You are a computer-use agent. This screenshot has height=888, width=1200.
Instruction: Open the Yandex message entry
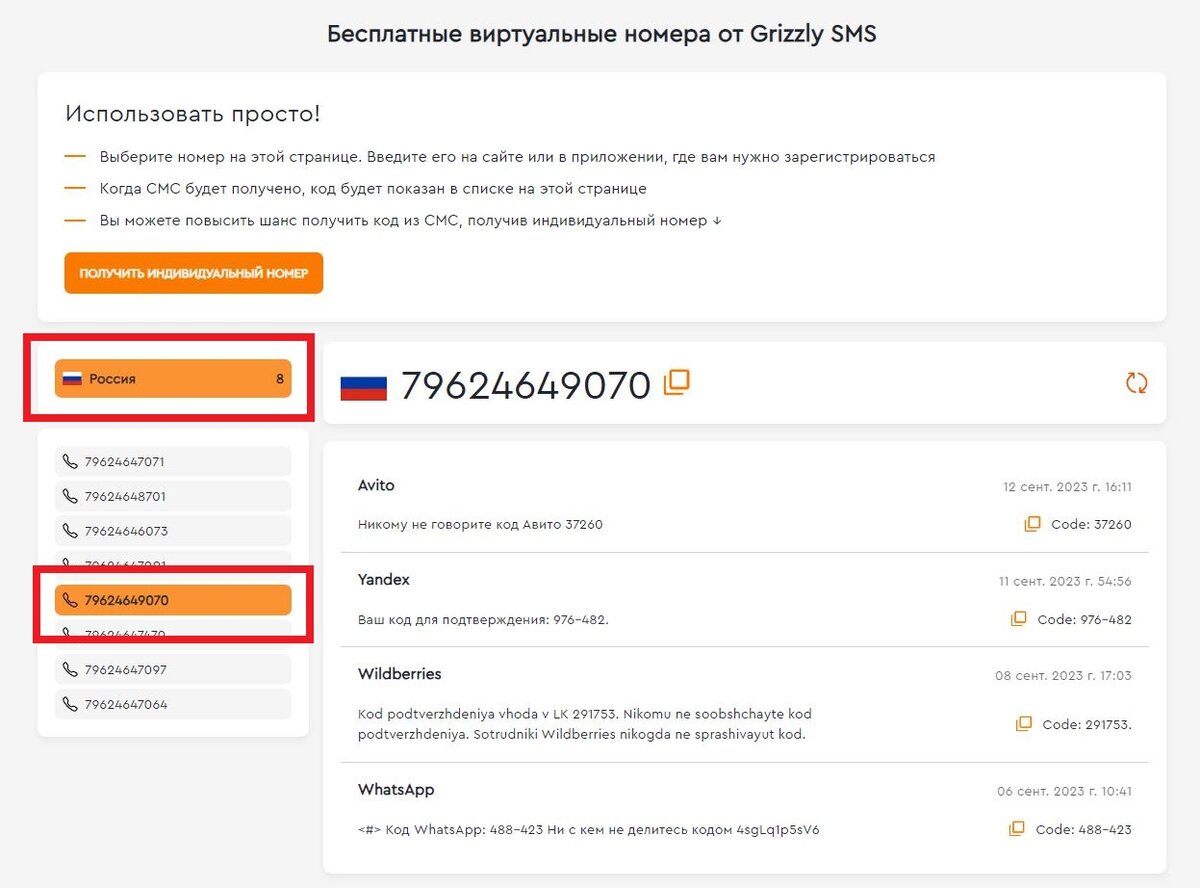click(x=745, y=600)
